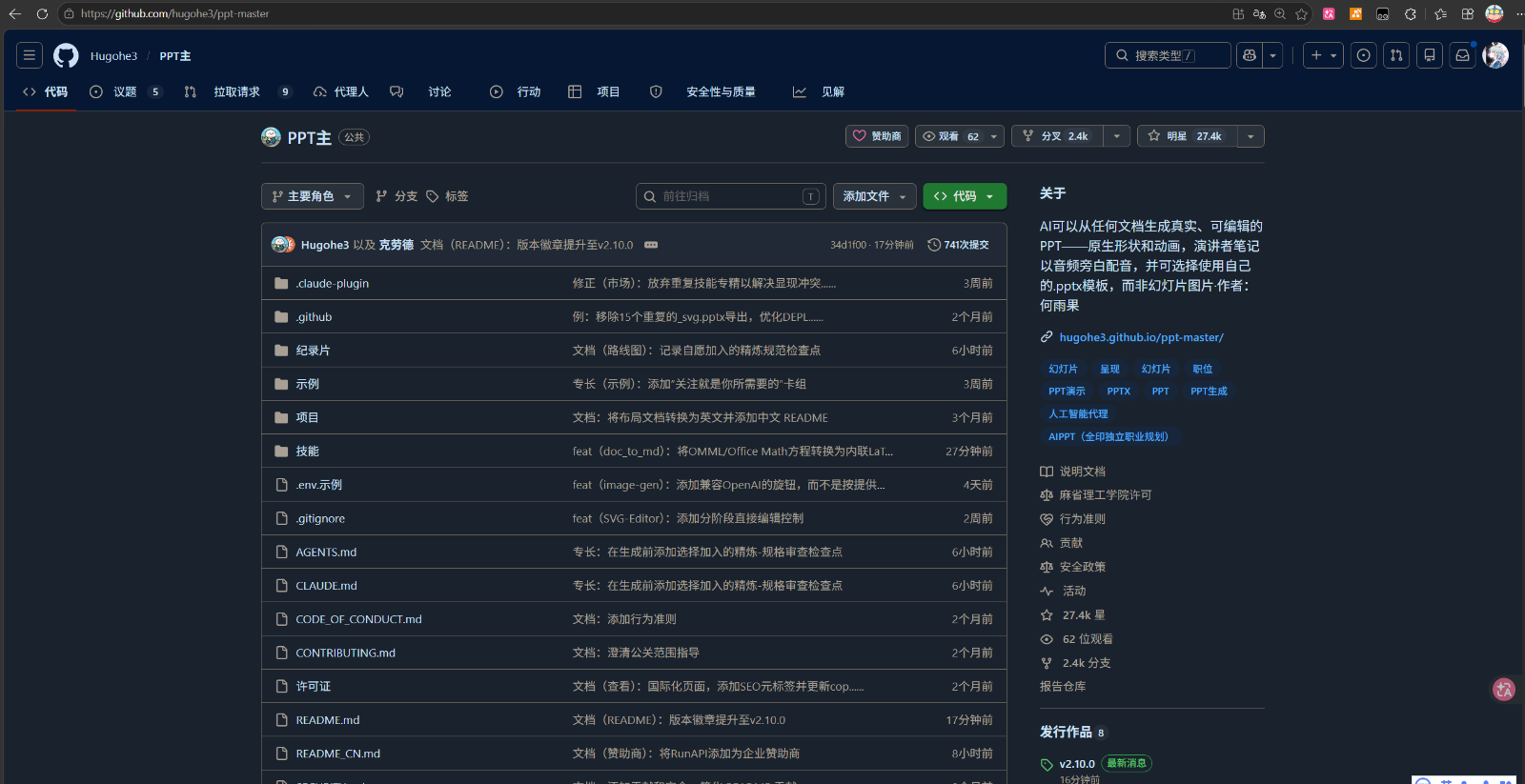This screenshot has height=784, width=1525.
Task: Go back with the browser back arrow
Action: pos(14,13)
